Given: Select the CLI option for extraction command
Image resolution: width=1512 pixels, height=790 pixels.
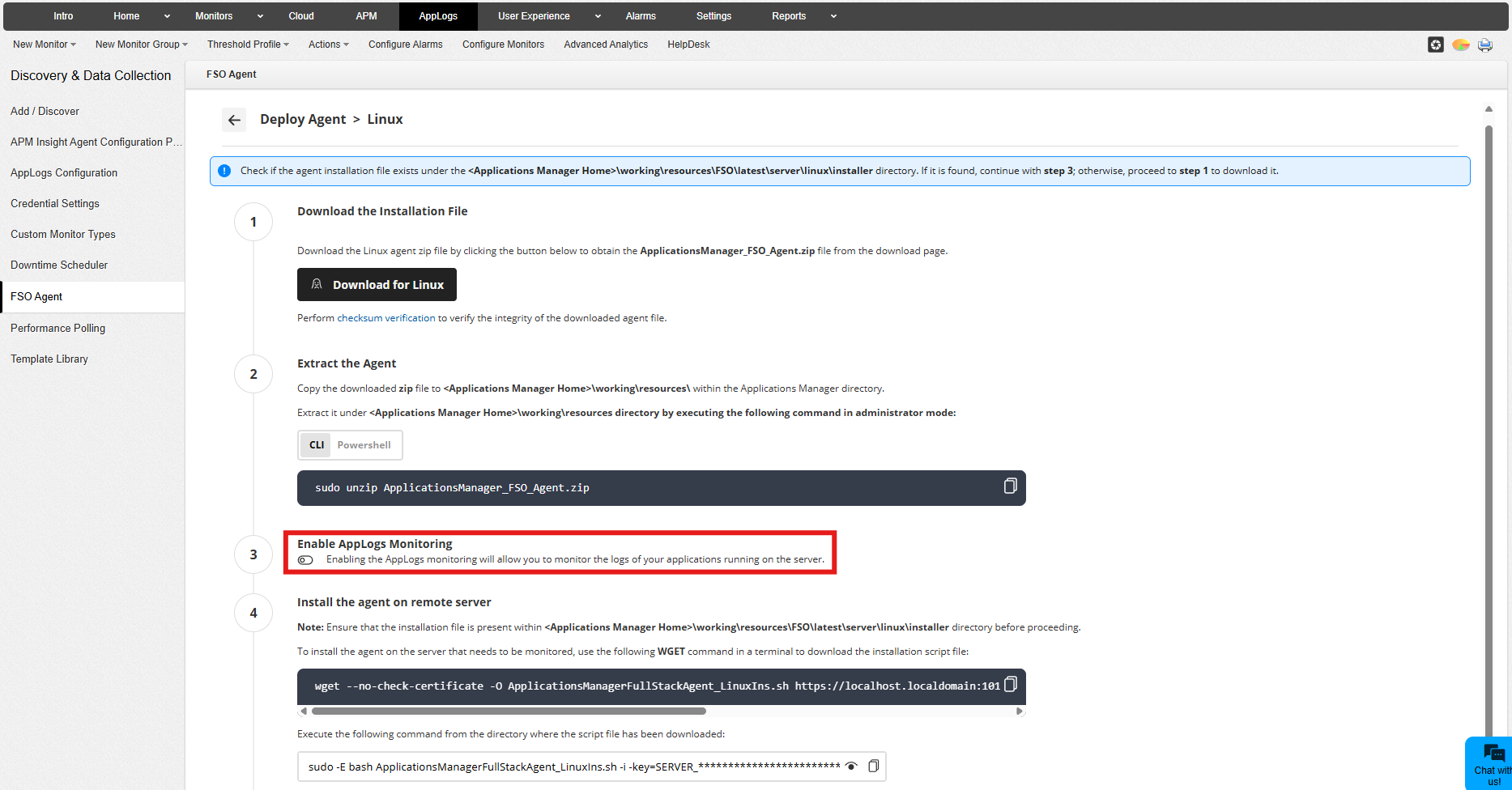Looking at the screenshot, I should coord(316,444).
